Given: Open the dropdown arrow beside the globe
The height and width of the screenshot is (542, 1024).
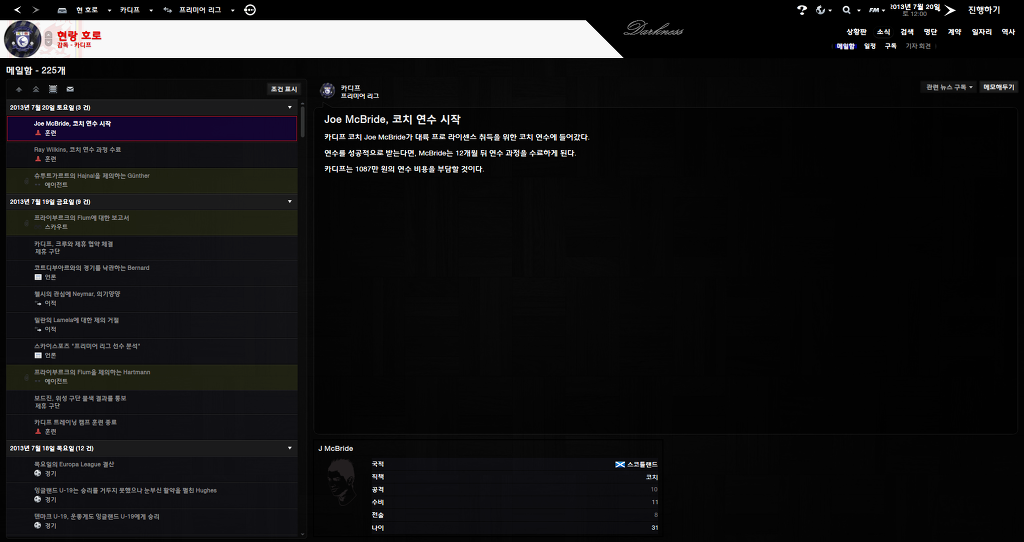Looking at the screenshot, I should 830,10.
